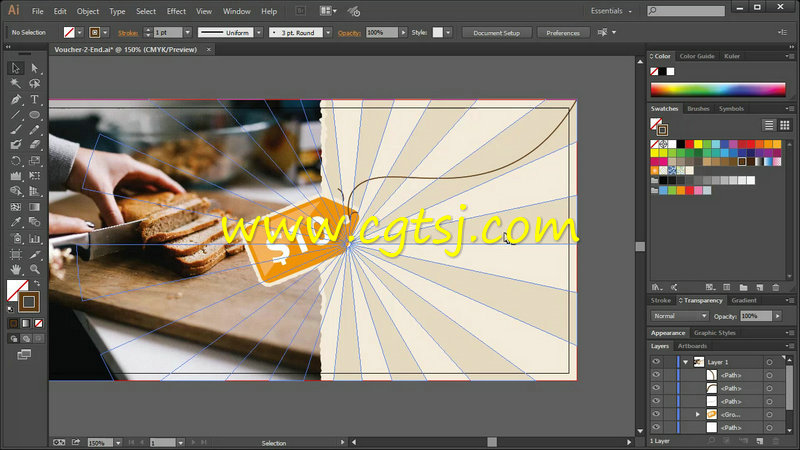800x450 pixels.
Task: Open the File menu
Action: tap(37, 11)
